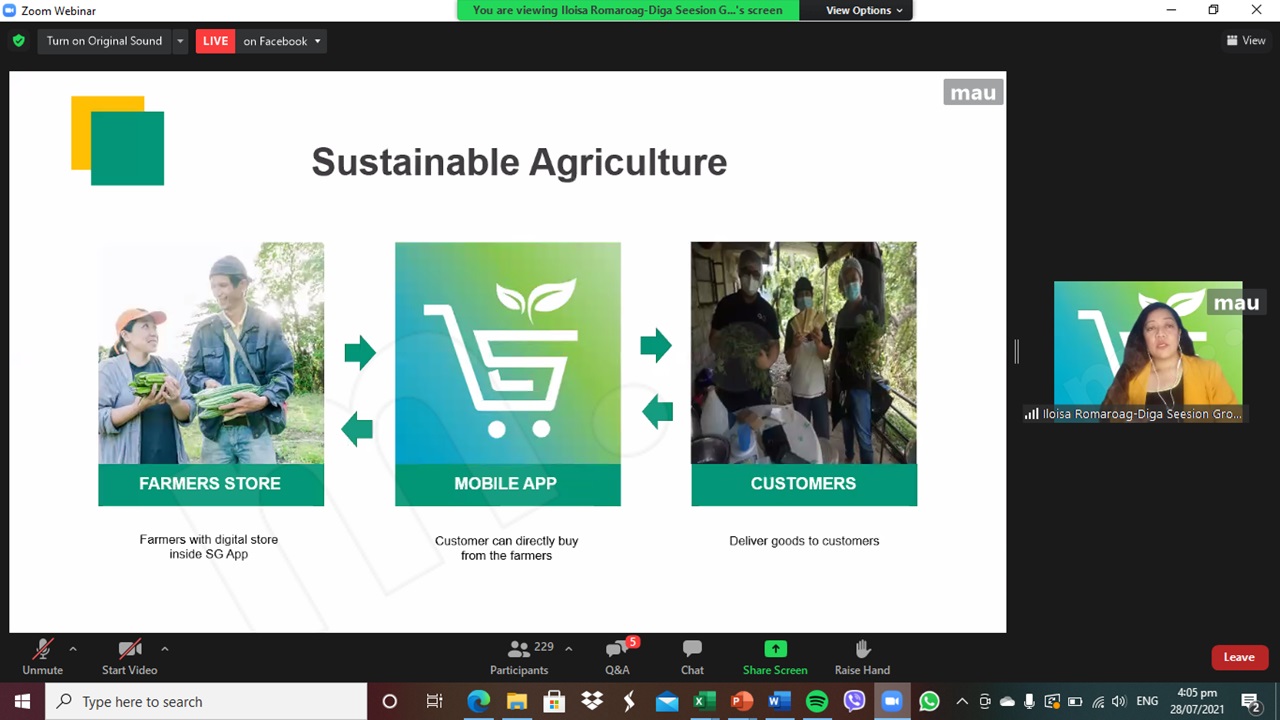Open the Q&A panel
The width and height of the screenshot is (1280, 720).
point(617,657)
